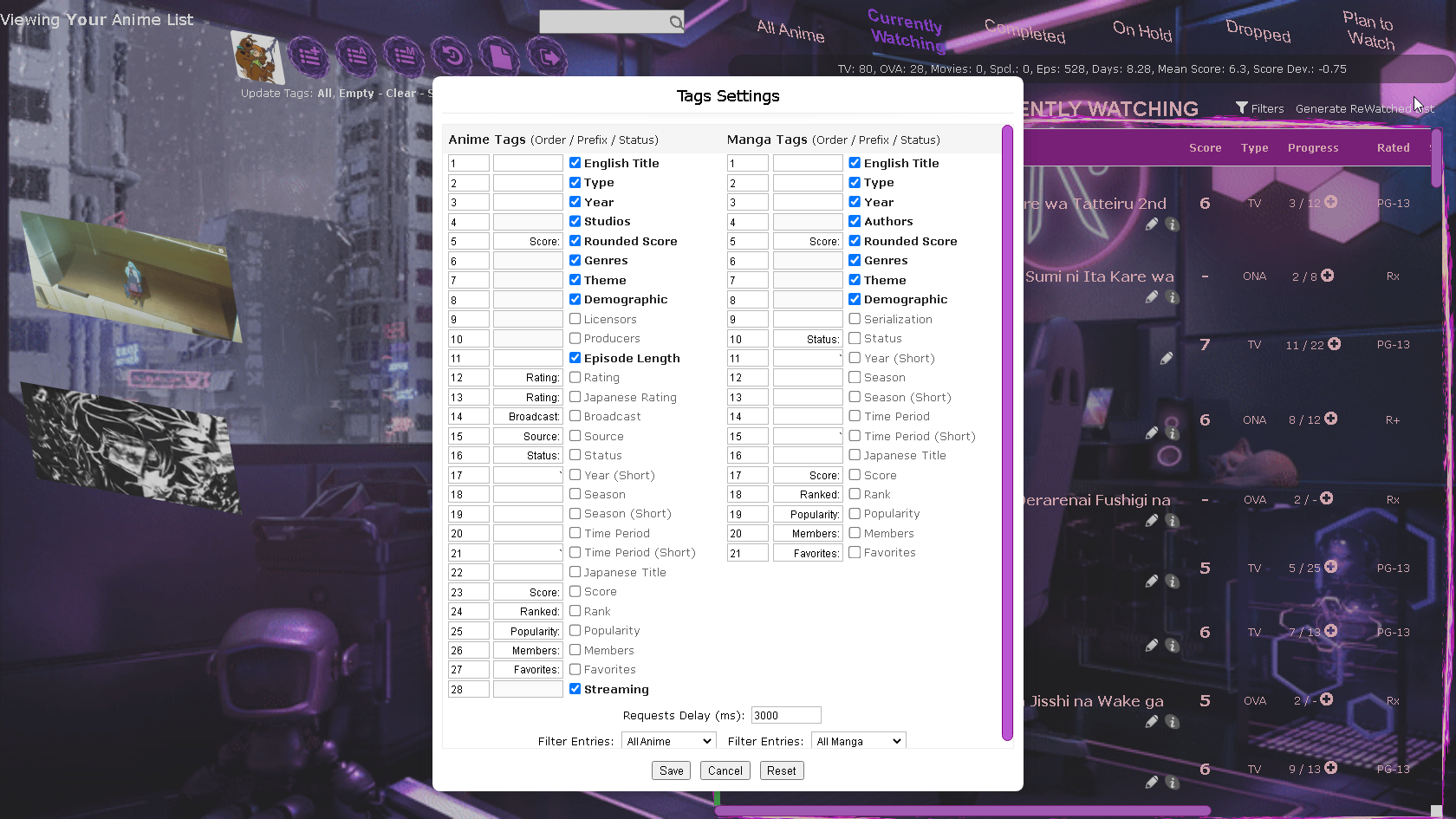Click the Cancel button
The image size is (1456, 819).
[x=725, y=770]
